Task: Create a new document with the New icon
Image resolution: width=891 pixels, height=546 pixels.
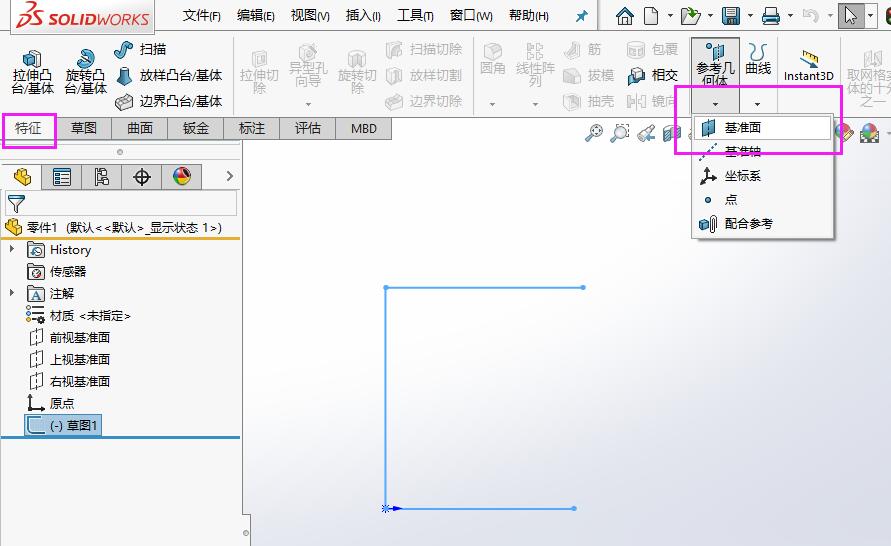Action: 651,16
